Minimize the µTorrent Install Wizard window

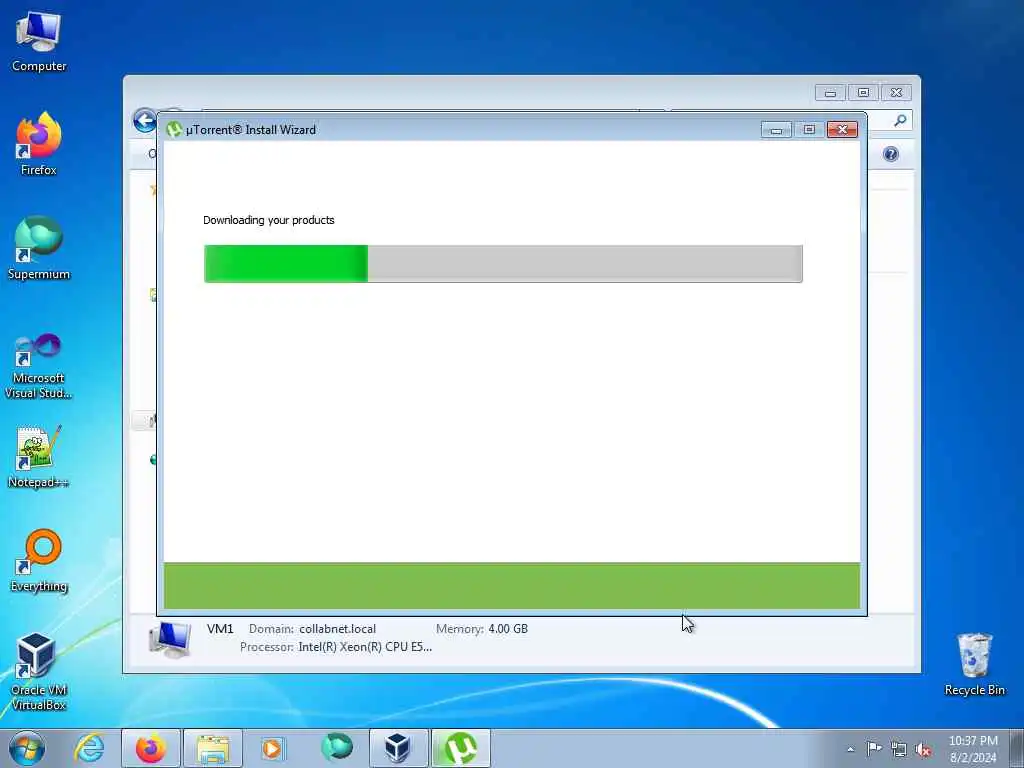[776, 130]
